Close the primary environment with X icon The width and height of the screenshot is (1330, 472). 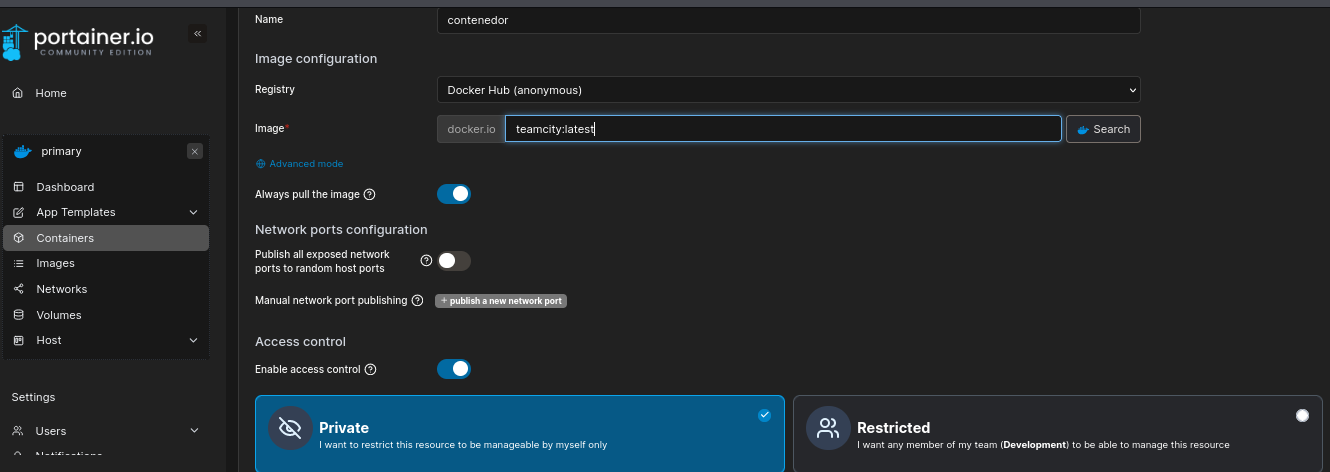195,151
